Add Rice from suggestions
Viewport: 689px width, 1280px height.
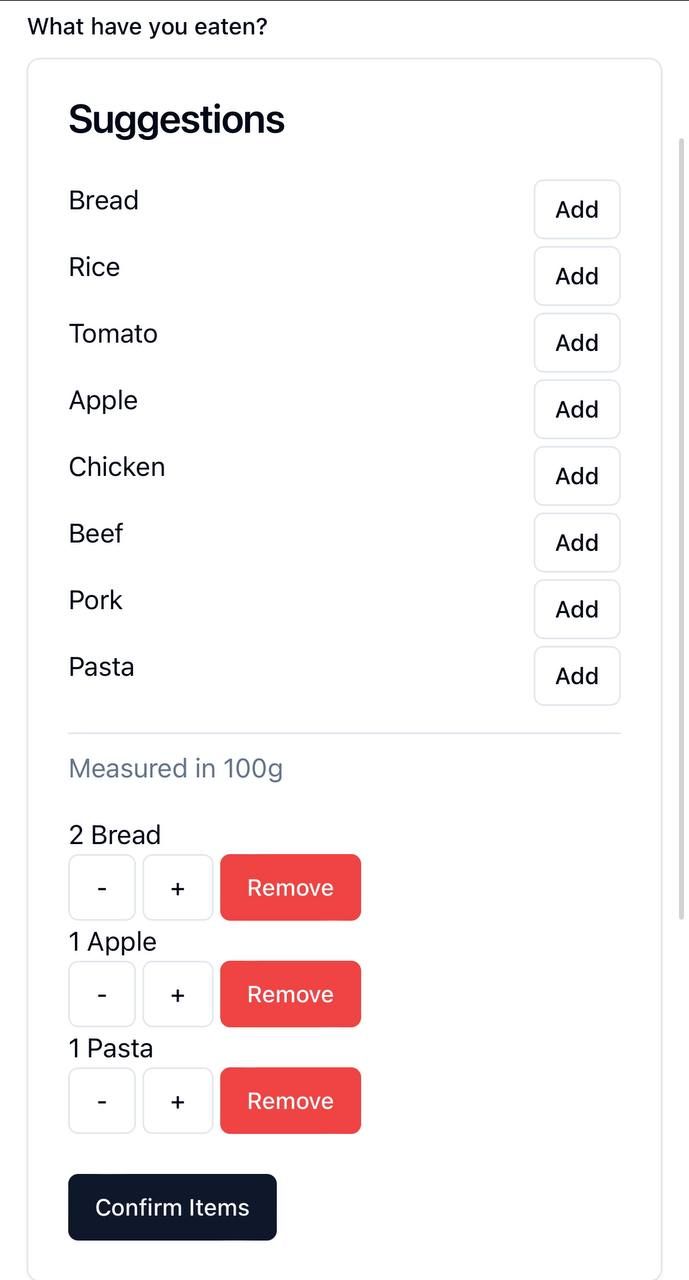577,276
